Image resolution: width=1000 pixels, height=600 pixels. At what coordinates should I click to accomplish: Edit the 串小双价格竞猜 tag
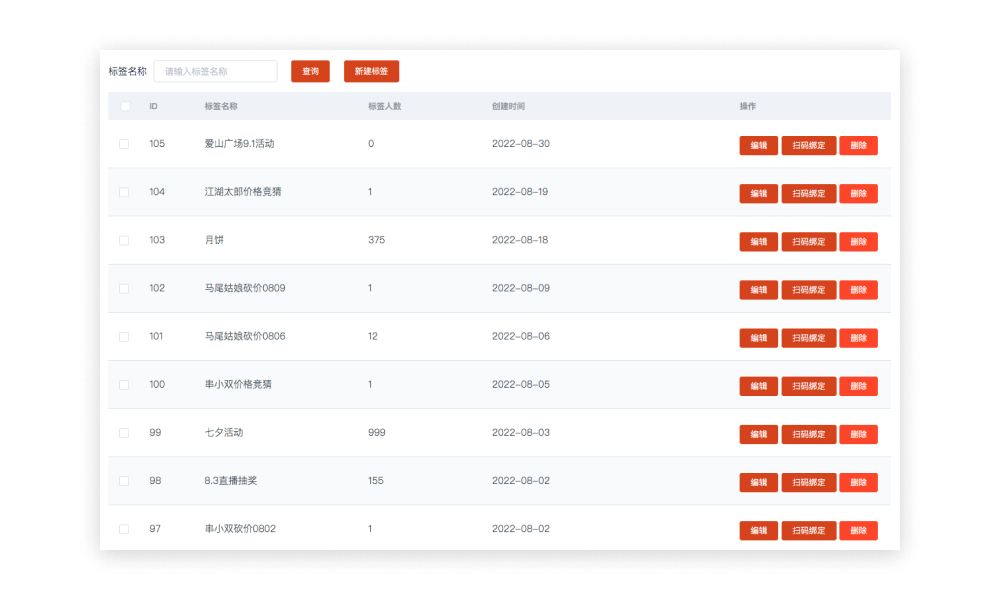point(758,385)
